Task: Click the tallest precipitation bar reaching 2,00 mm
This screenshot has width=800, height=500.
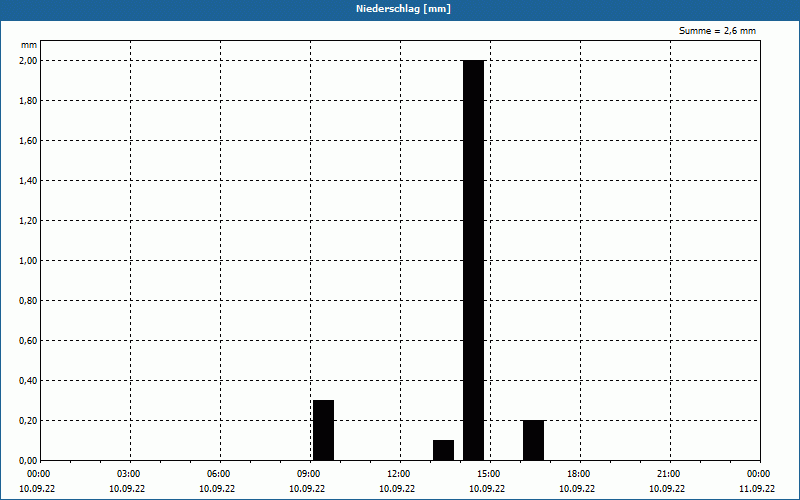Action: point(473,260)
